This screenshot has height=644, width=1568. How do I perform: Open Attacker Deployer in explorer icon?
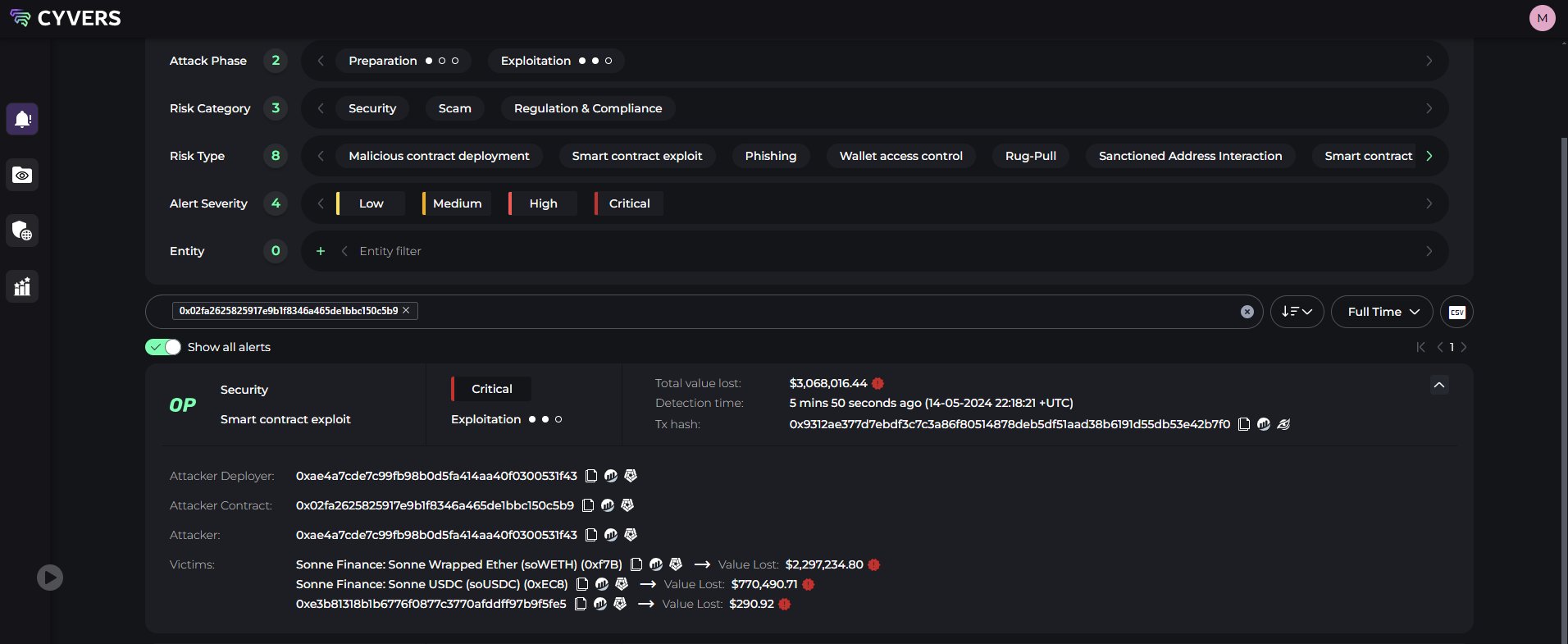(x=611, y=476)
